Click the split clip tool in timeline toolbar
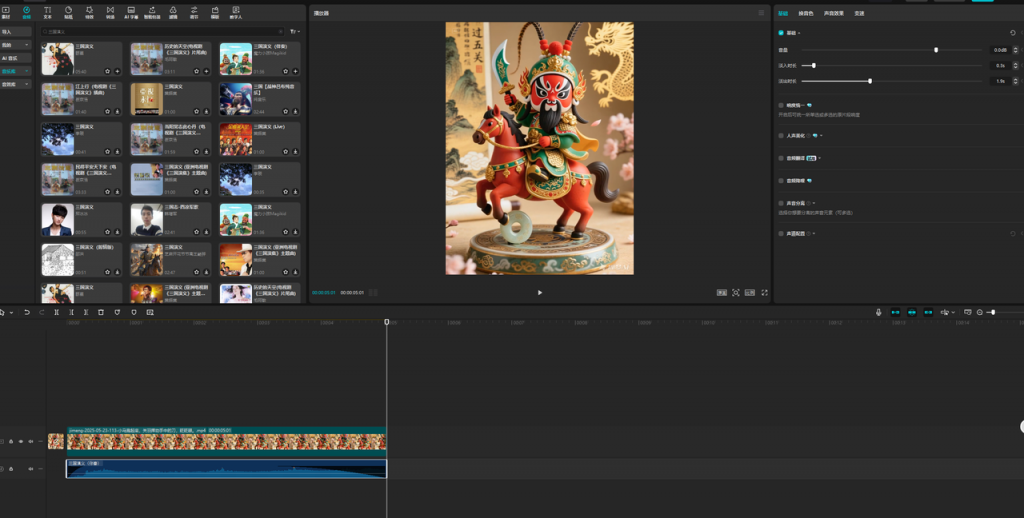 tap(57, 312)
